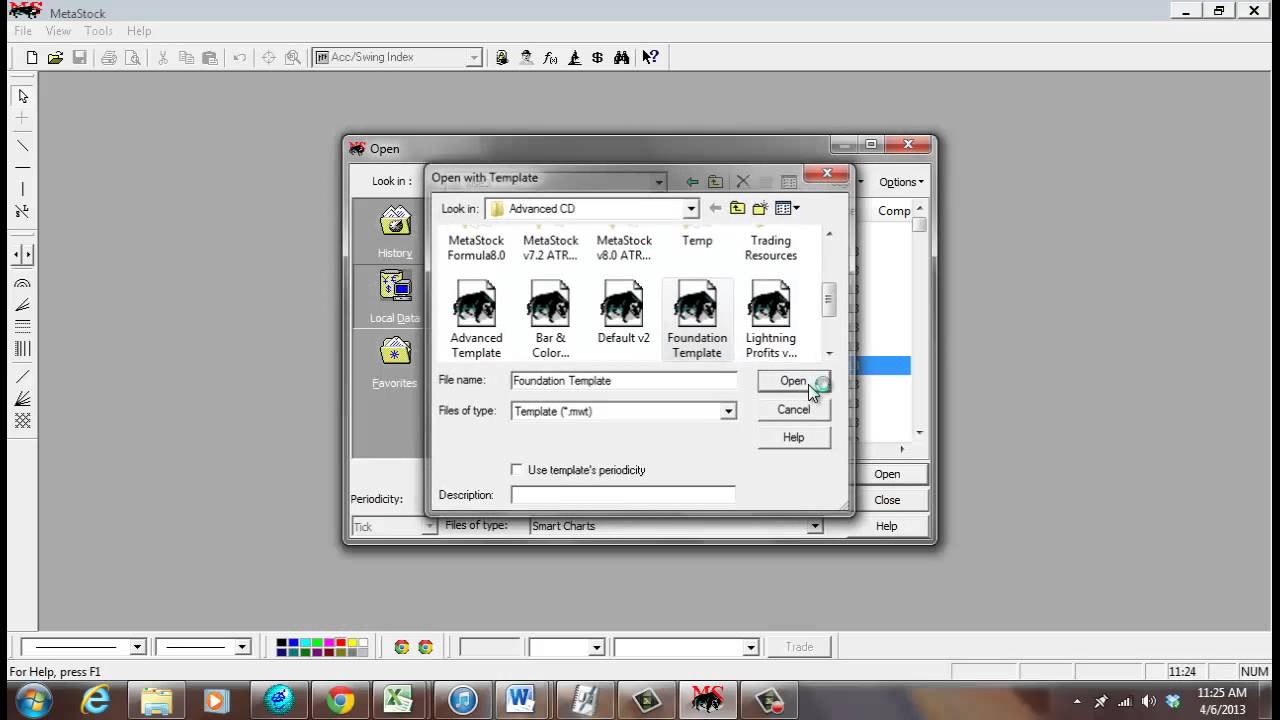Select the Fibonacci fan drawing tool
Viewport: 1280px width, 720px height.
point(23,305)
